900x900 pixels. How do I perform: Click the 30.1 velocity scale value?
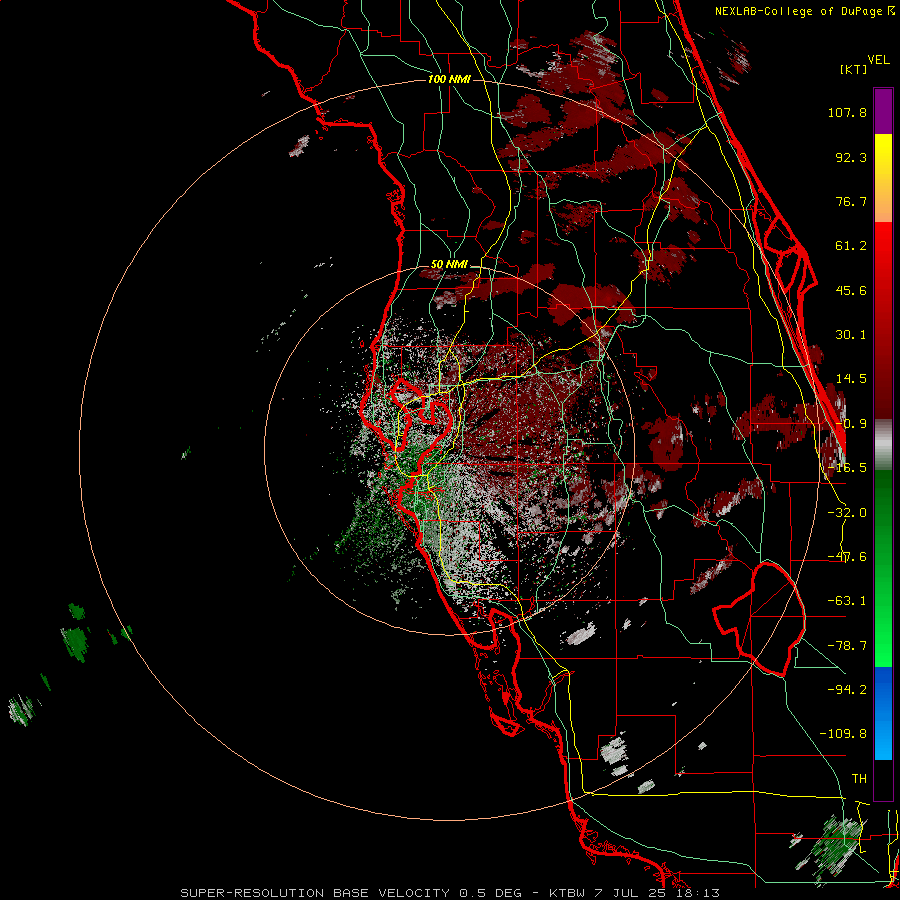pyautogui.click(x=851, y=335)
